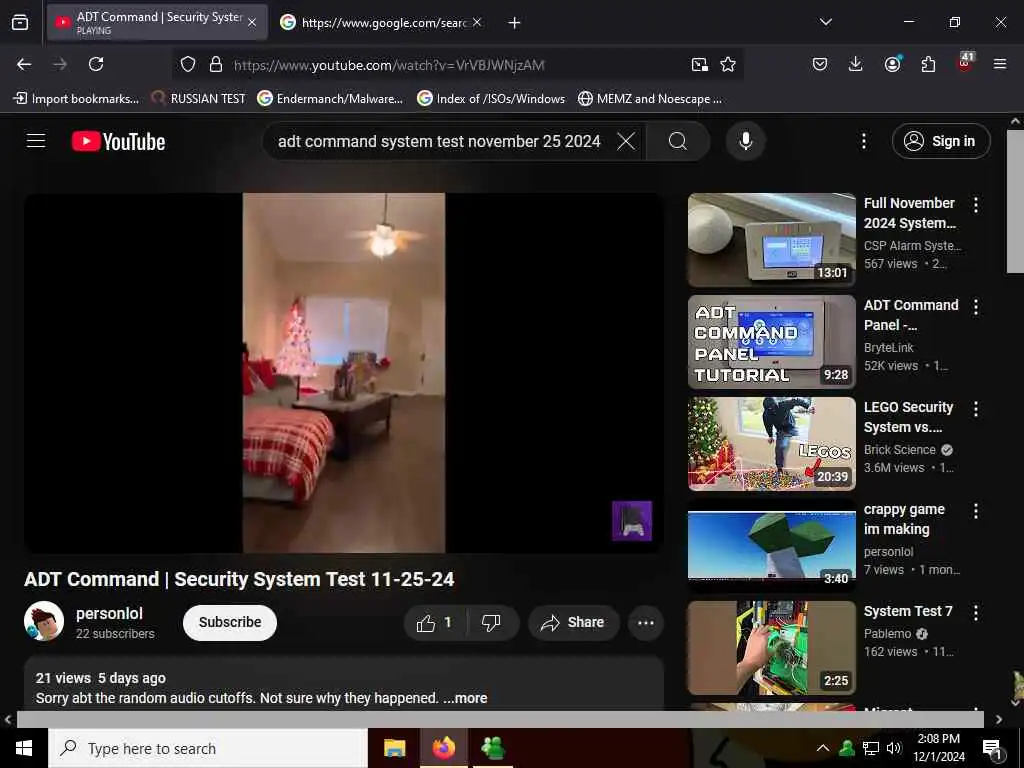The width and height of the screenshot is (1024, 768).
Task: Open MEMZ and Noescape bookmark
Action: pyautogui.click(x=650, y=99)
